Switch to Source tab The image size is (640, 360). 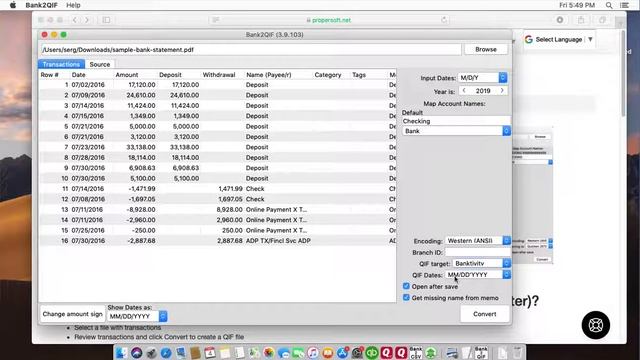click(100, 64)
